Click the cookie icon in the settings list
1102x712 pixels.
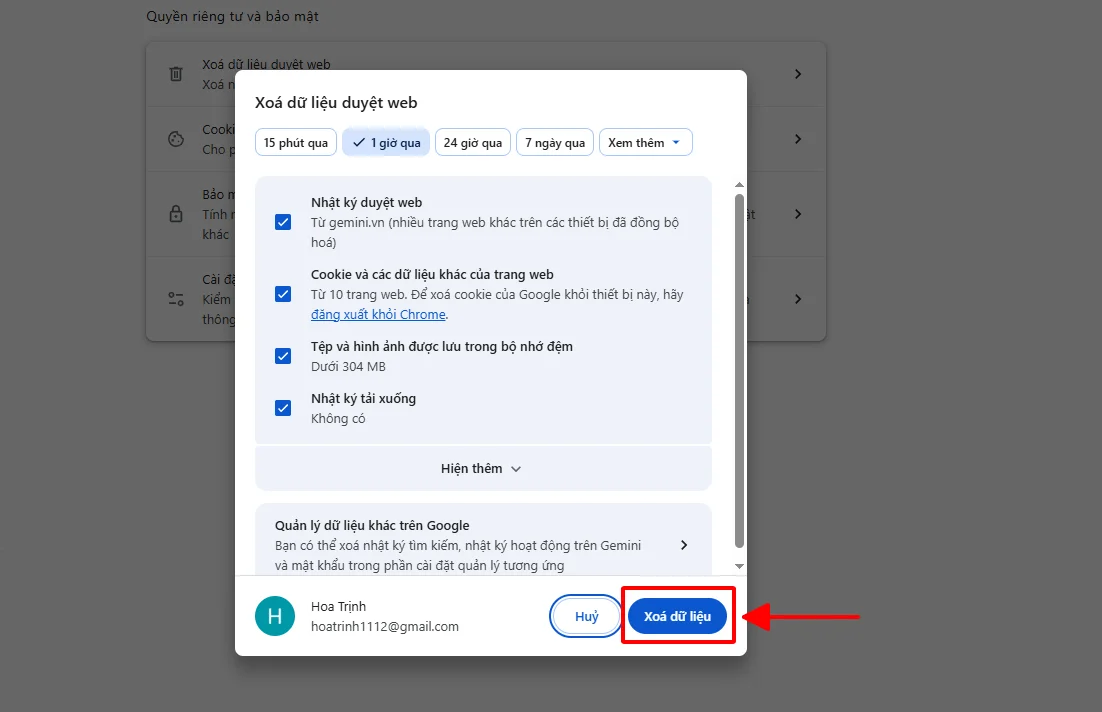(x=176, y=139)
